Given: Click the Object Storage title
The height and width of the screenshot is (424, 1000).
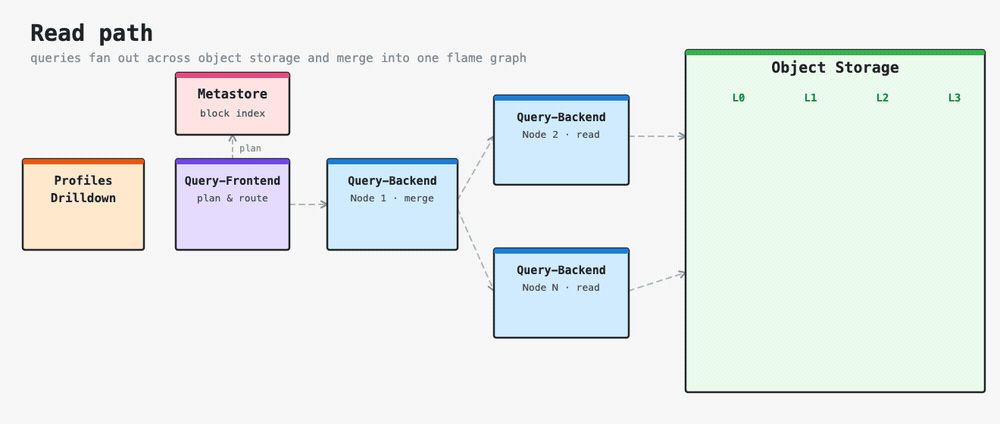Looking at the screenshot, I should point(835,68).
